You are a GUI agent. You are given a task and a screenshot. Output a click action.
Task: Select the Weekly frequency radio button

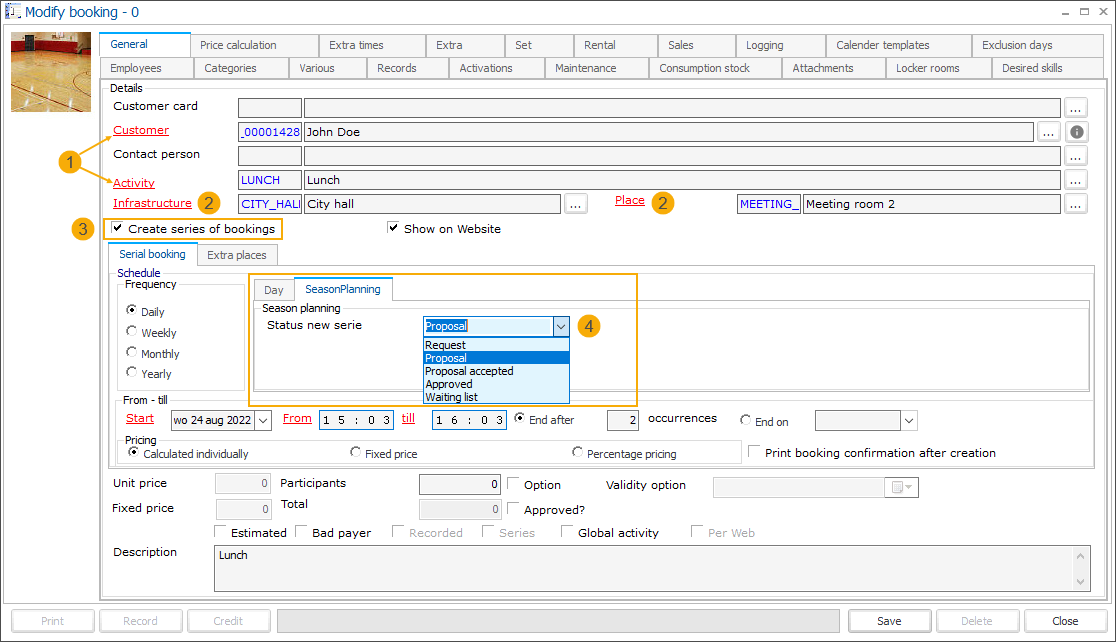(131, 333)
